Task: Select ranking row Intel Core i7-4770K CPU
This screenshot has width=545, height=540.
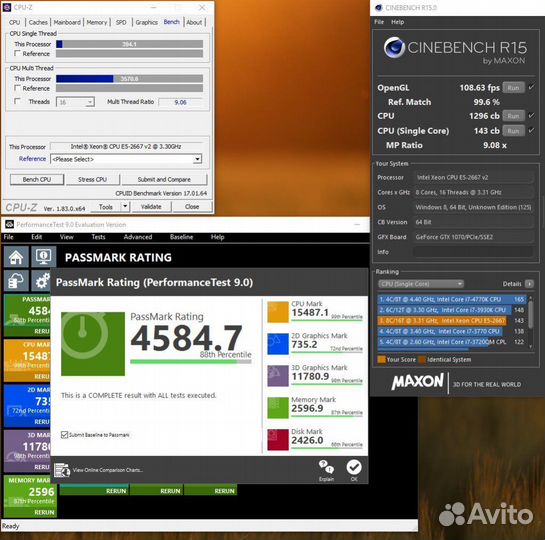Action: click(x=452, y=299)
